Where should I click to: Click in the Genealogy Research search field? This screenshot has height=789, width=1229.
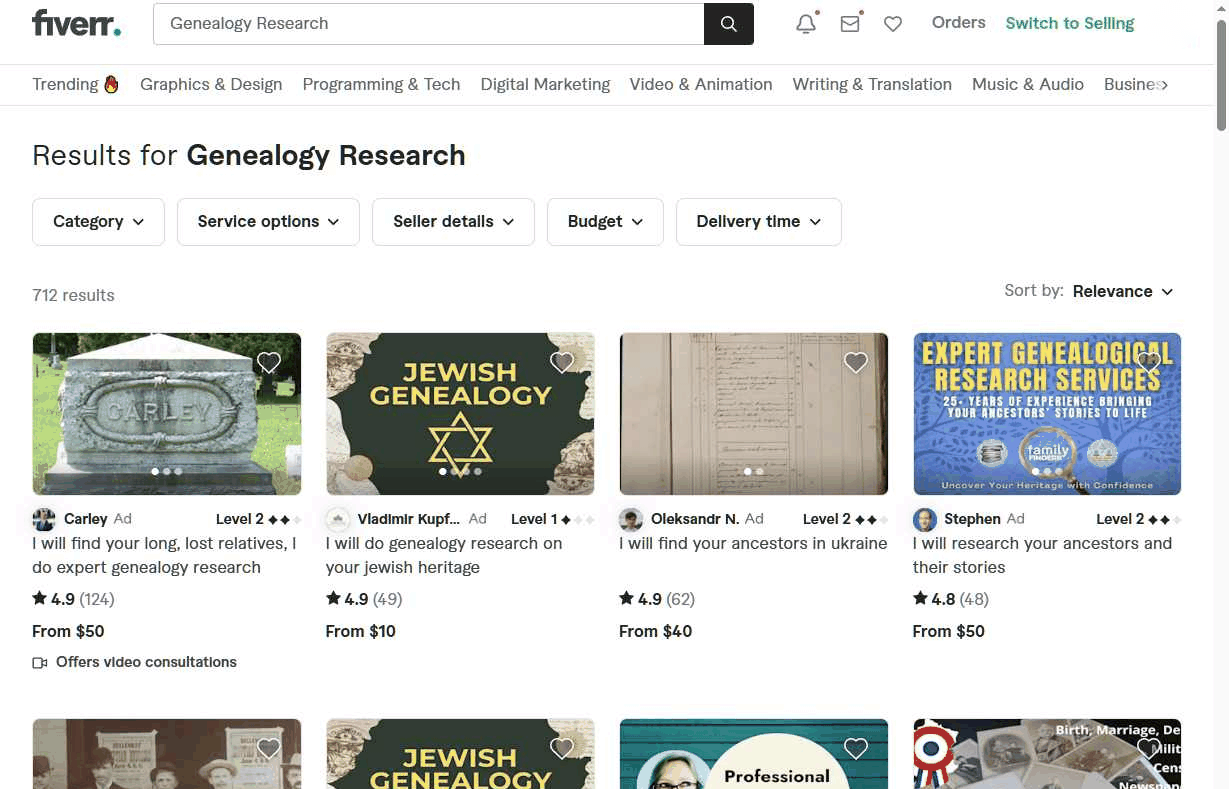428,24
